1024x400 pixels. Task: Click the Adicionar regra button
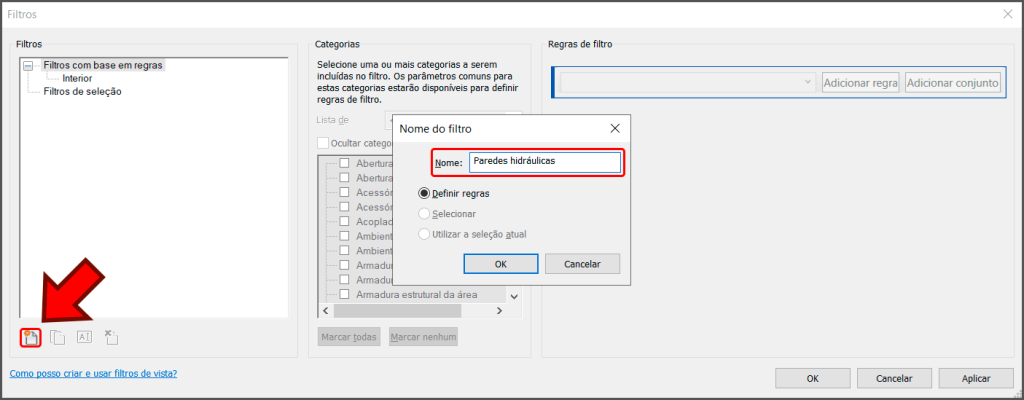pyautogui.click(x=860, y=82)
